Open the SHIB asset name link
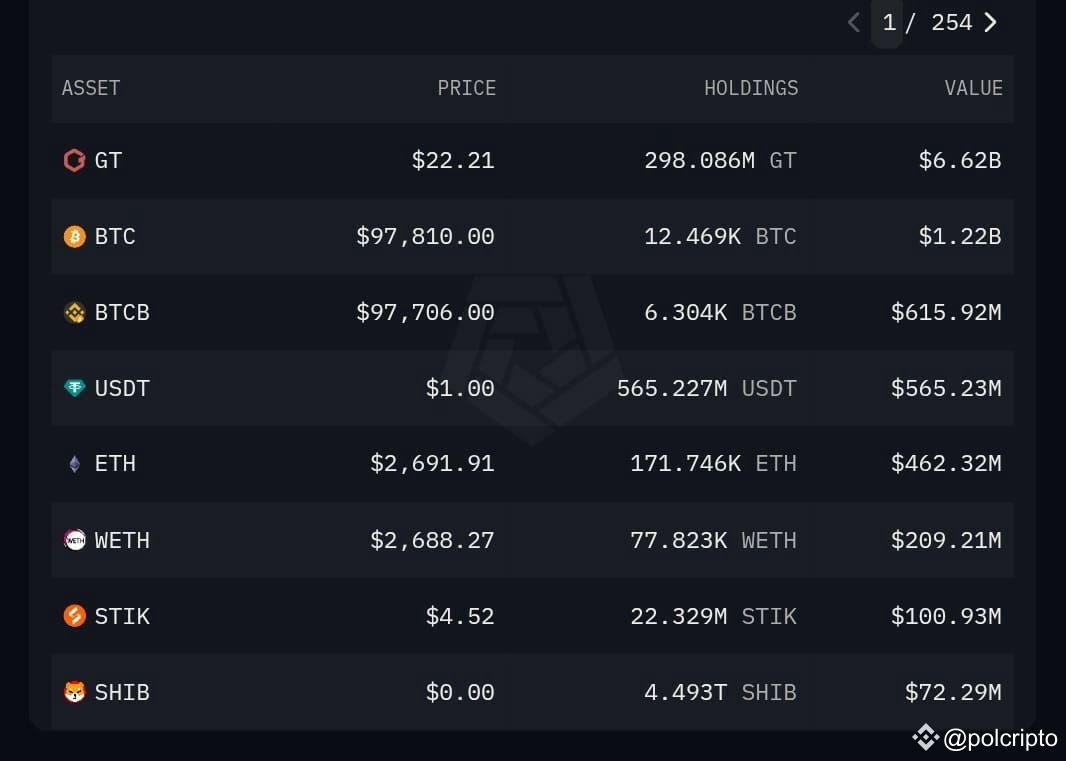This screenshot has width=1066, height=761. click(x=122, y=692)
